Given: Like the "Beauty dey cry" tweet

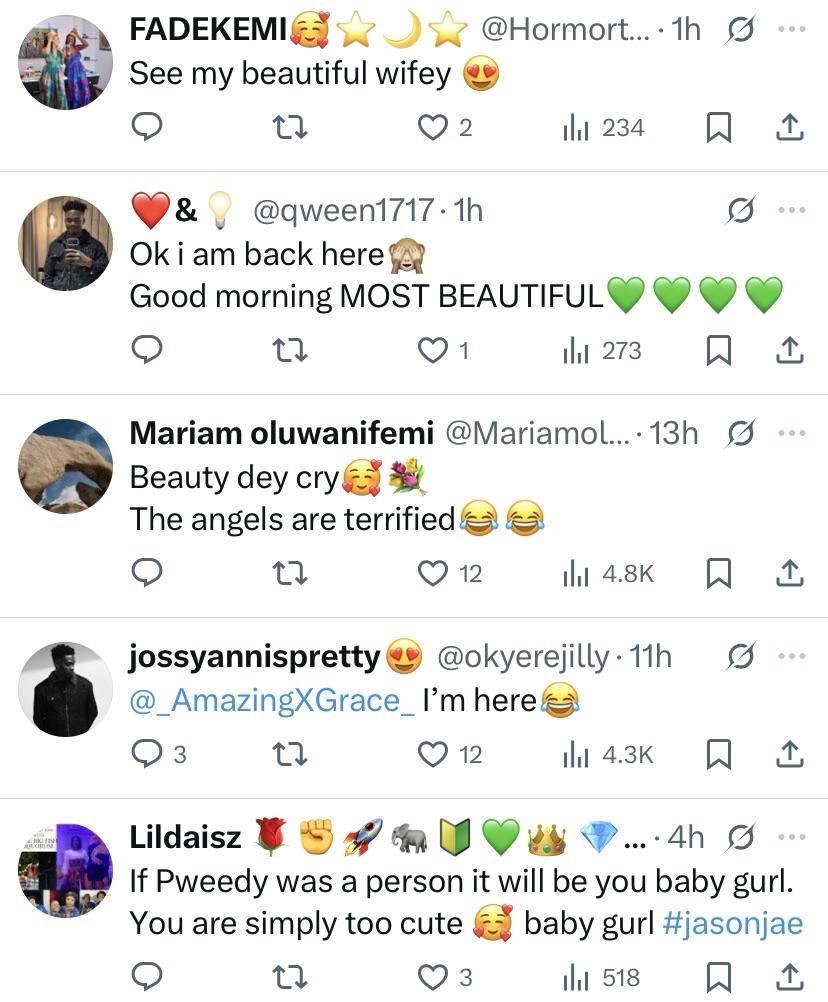Looking at the screenshot, I should click(x=434, y=573).
